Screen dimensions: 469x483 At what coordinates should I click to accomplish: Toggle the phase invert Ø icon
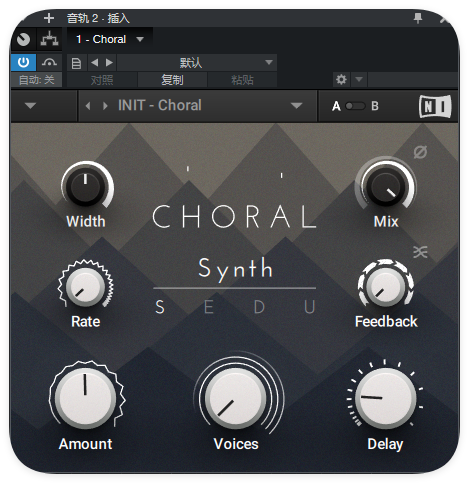(x=420, y=152)
